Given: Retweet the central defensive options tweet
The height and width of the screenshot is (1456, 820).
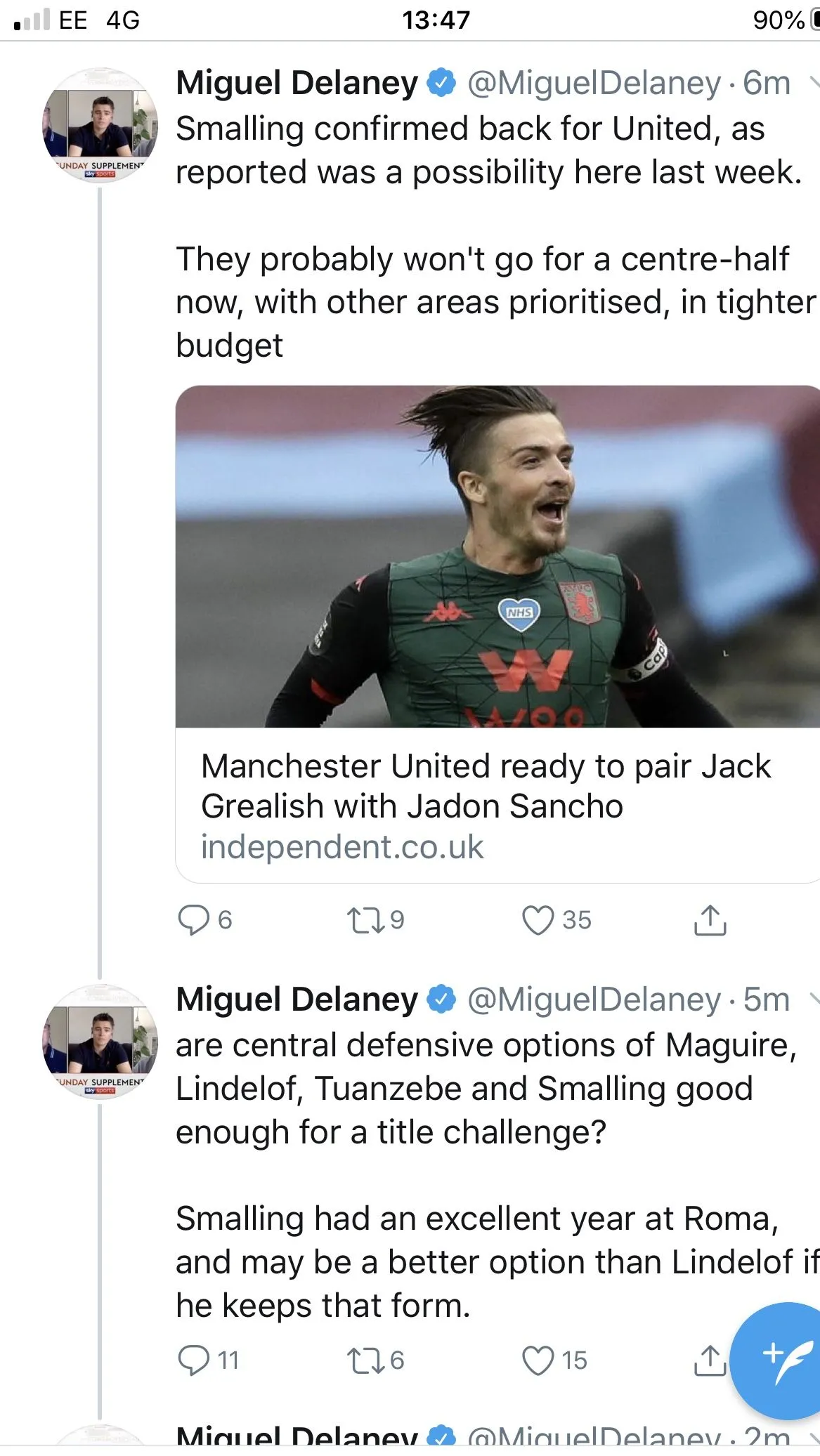Looking at the screenshot, I should click(364, 1360).
